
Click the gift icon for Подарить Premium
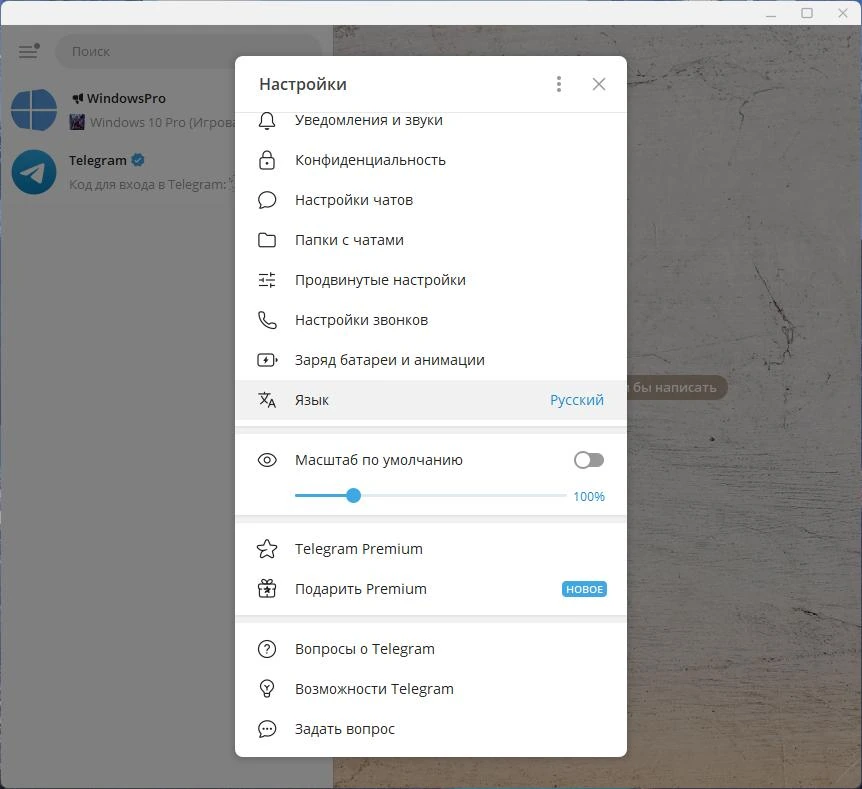click(267, 589)
